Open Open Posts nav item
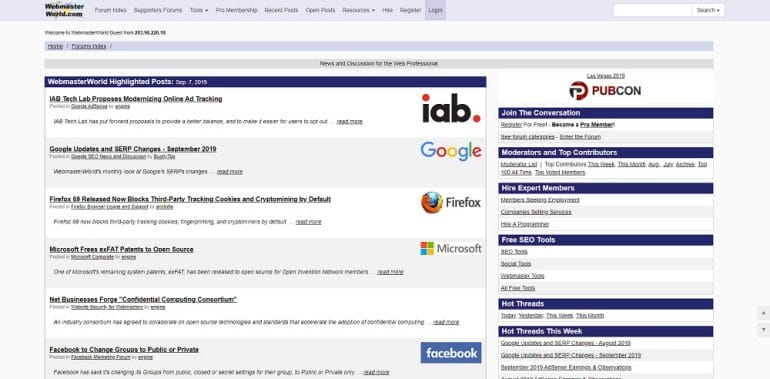770x379 pixels. (320, 10)
